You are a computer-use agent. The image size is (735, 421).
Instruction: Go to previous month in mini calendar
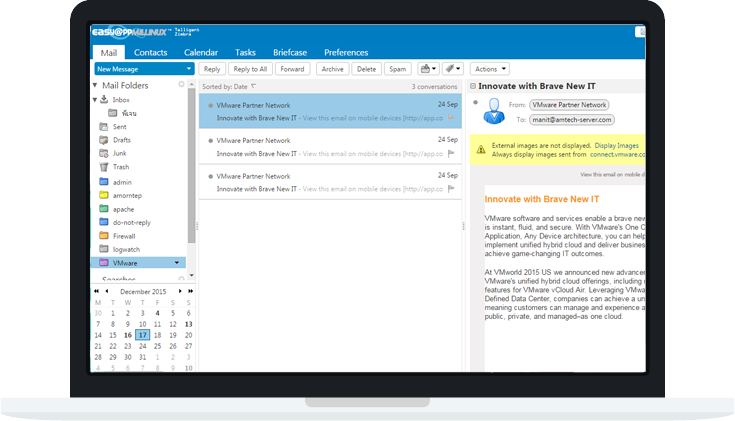pyautogui.click(x=107, y=291)
